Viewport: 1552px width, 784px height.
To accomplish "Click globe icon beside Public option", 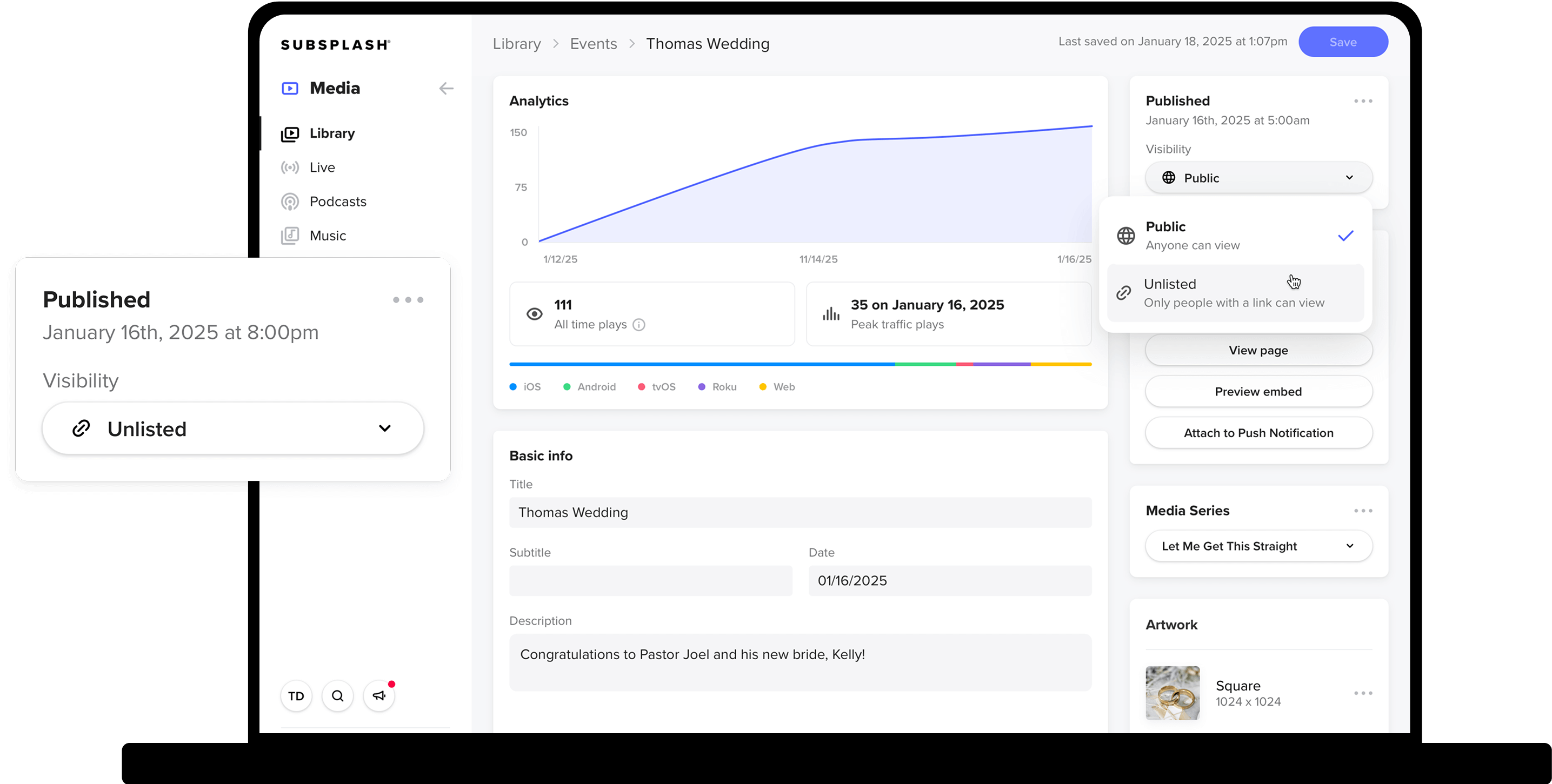I will (1125, 236).
